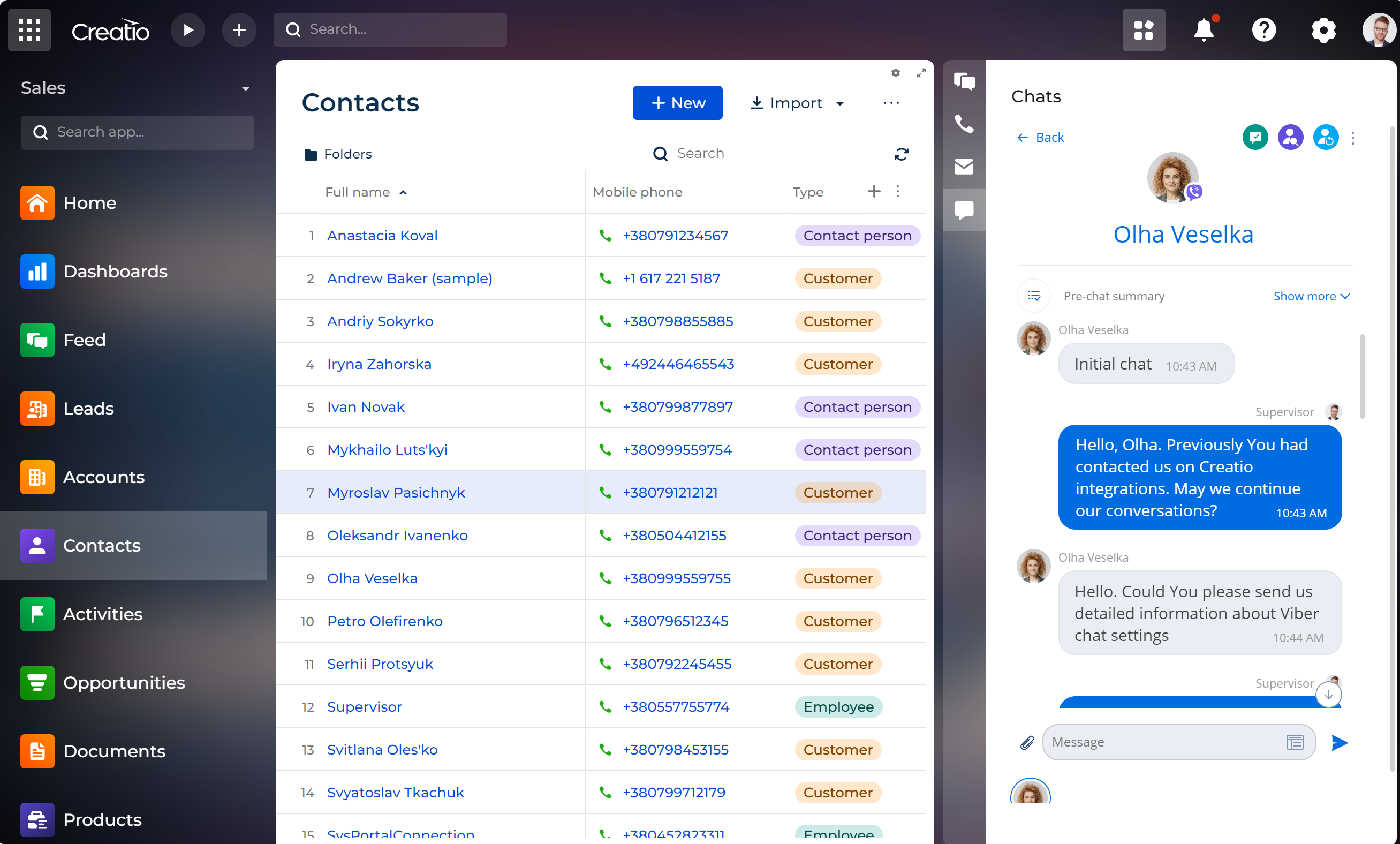This screenshot has height=844, width=1400.
Task: Click the Back link in Chats
Action: [x=1040, y=137]
